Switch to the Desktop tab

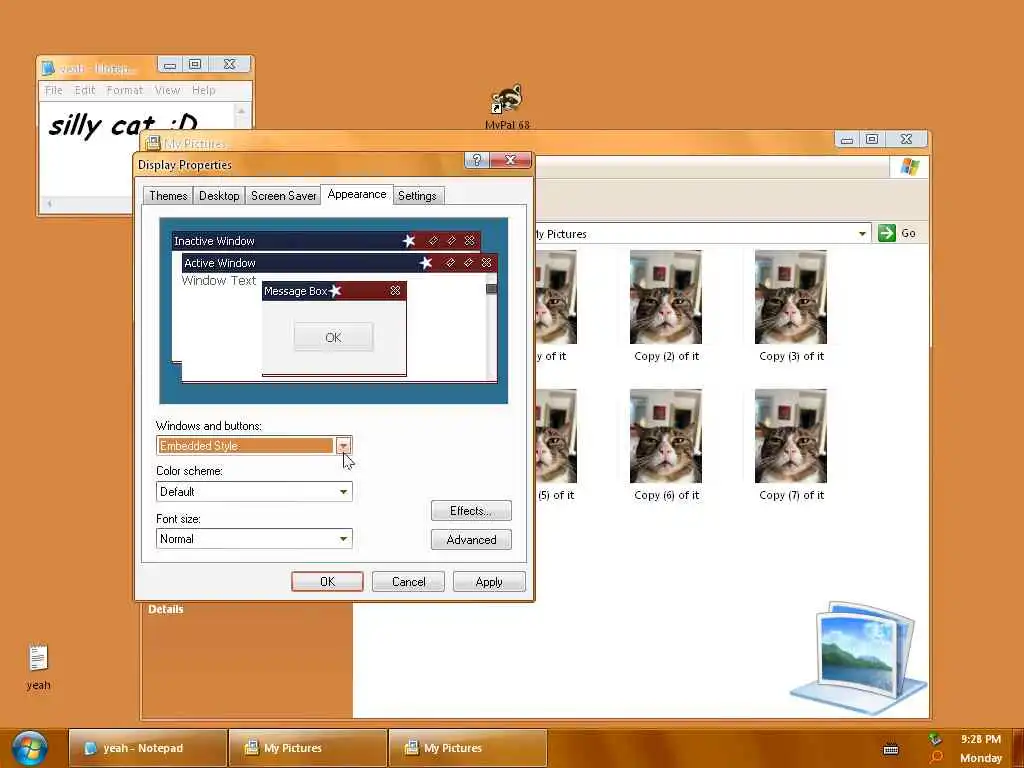coord(219,196)
